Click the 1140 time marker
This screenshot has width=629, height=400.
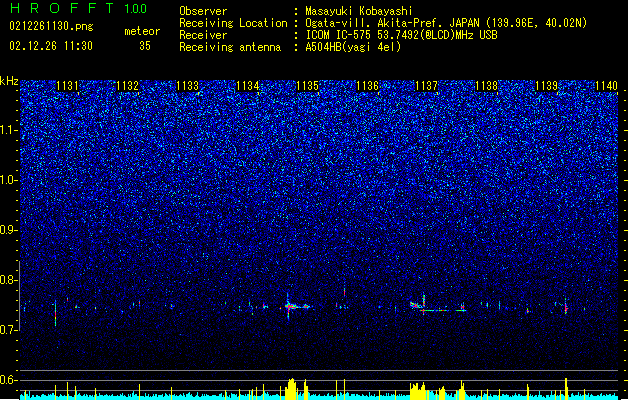click(606, 85)
